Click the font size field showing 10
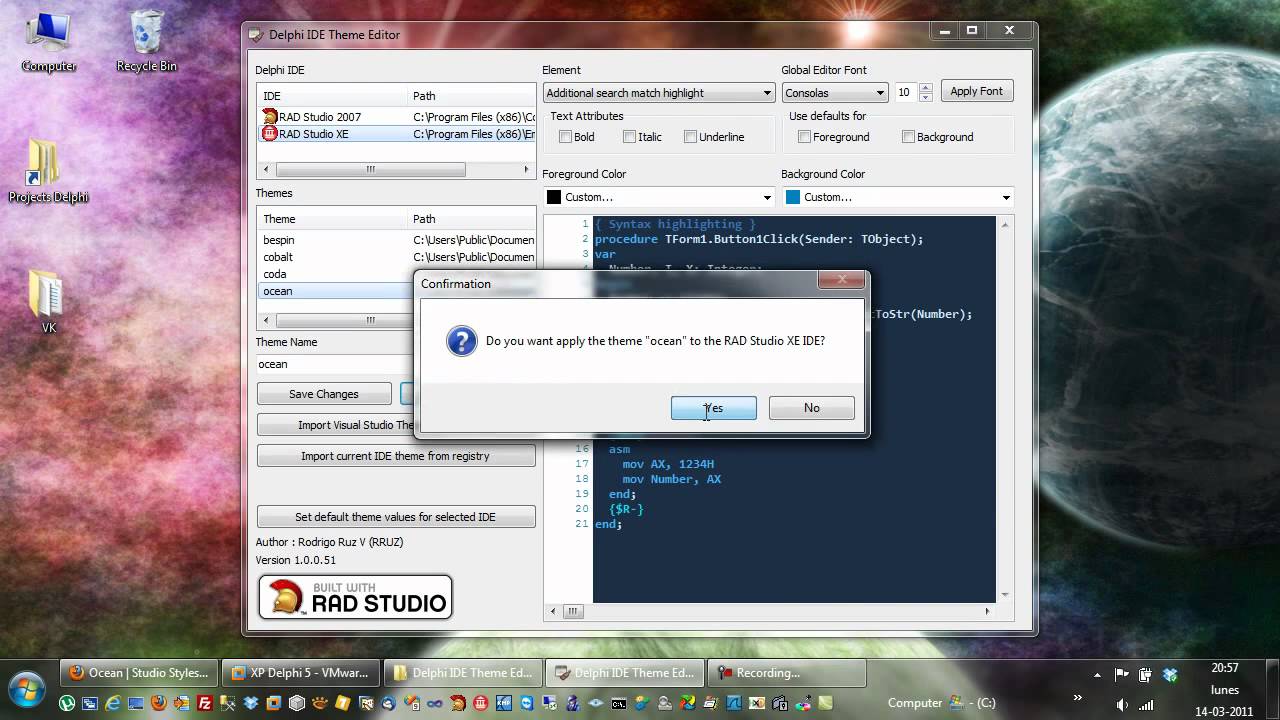 coord(904,92)
